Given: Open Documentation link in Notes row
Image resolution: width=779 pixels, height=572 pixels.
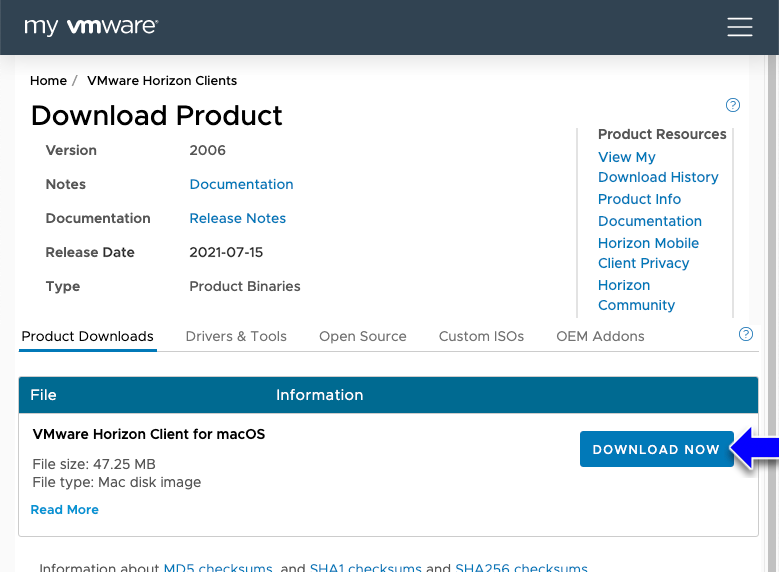Looking at the screenshot, I should tap(241, 184).
